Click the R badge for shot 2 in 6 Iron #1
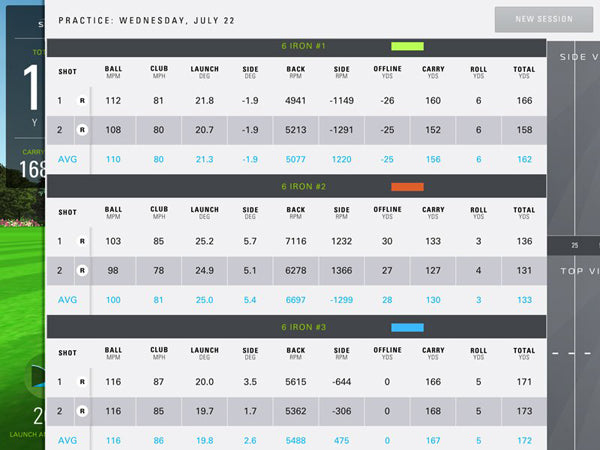 (x=82, y=130)
